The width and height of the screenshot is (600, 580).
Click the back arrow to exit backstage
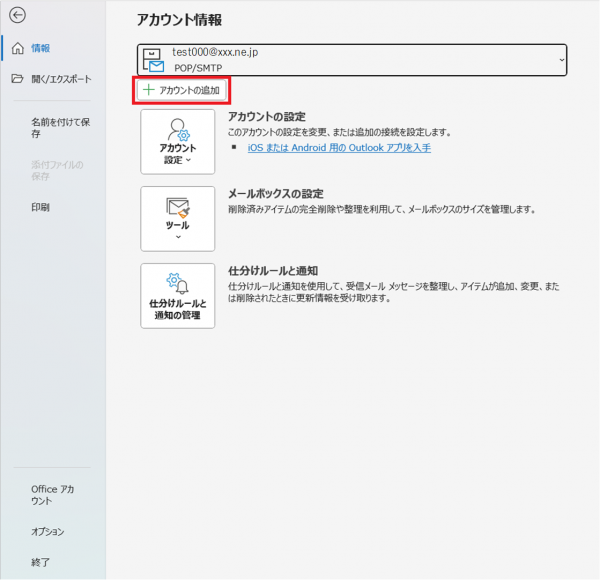(x=16, y=16)
